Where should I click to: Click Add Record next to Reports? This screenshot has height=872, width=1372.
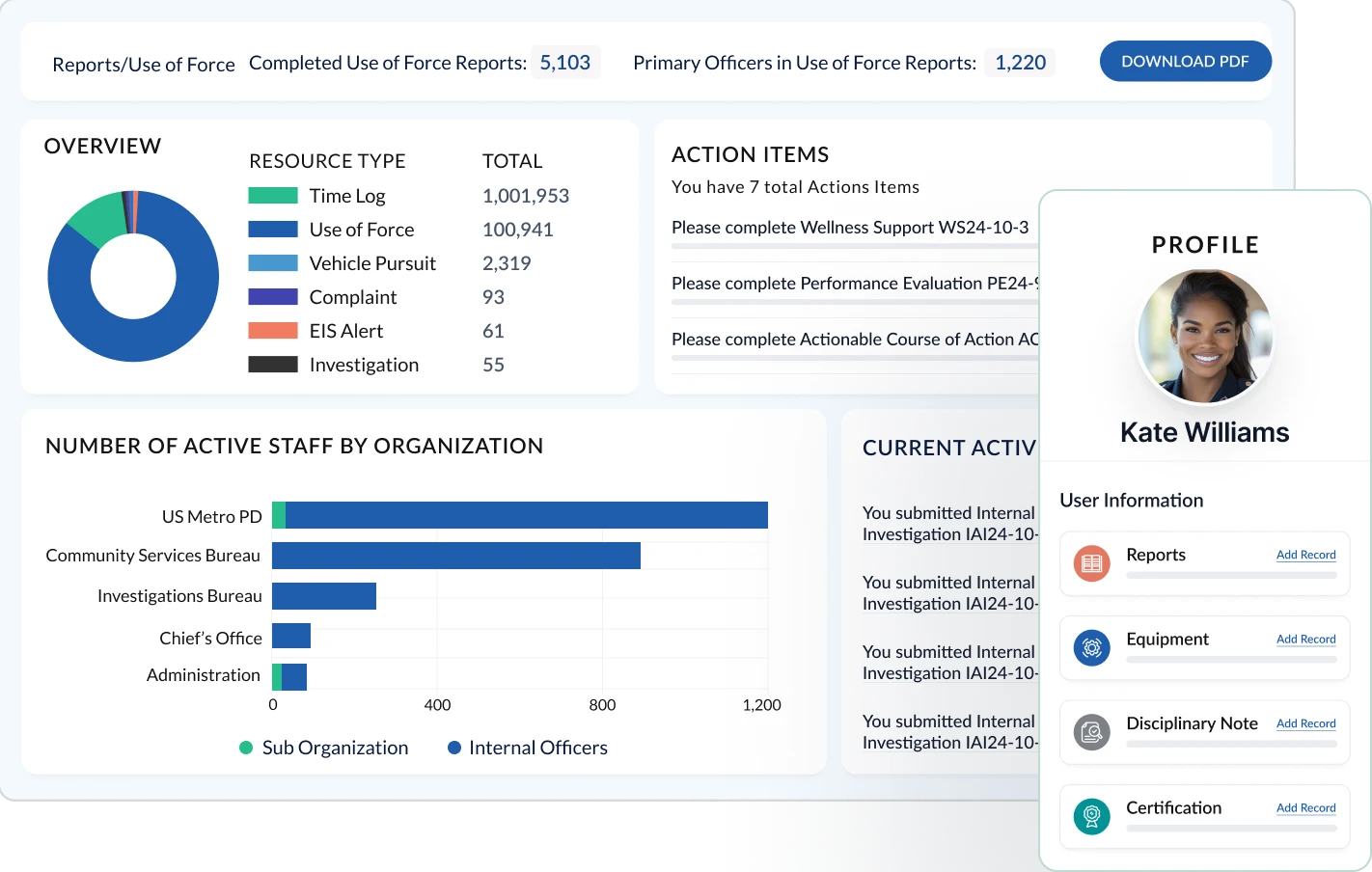(x=1305, y=555)
